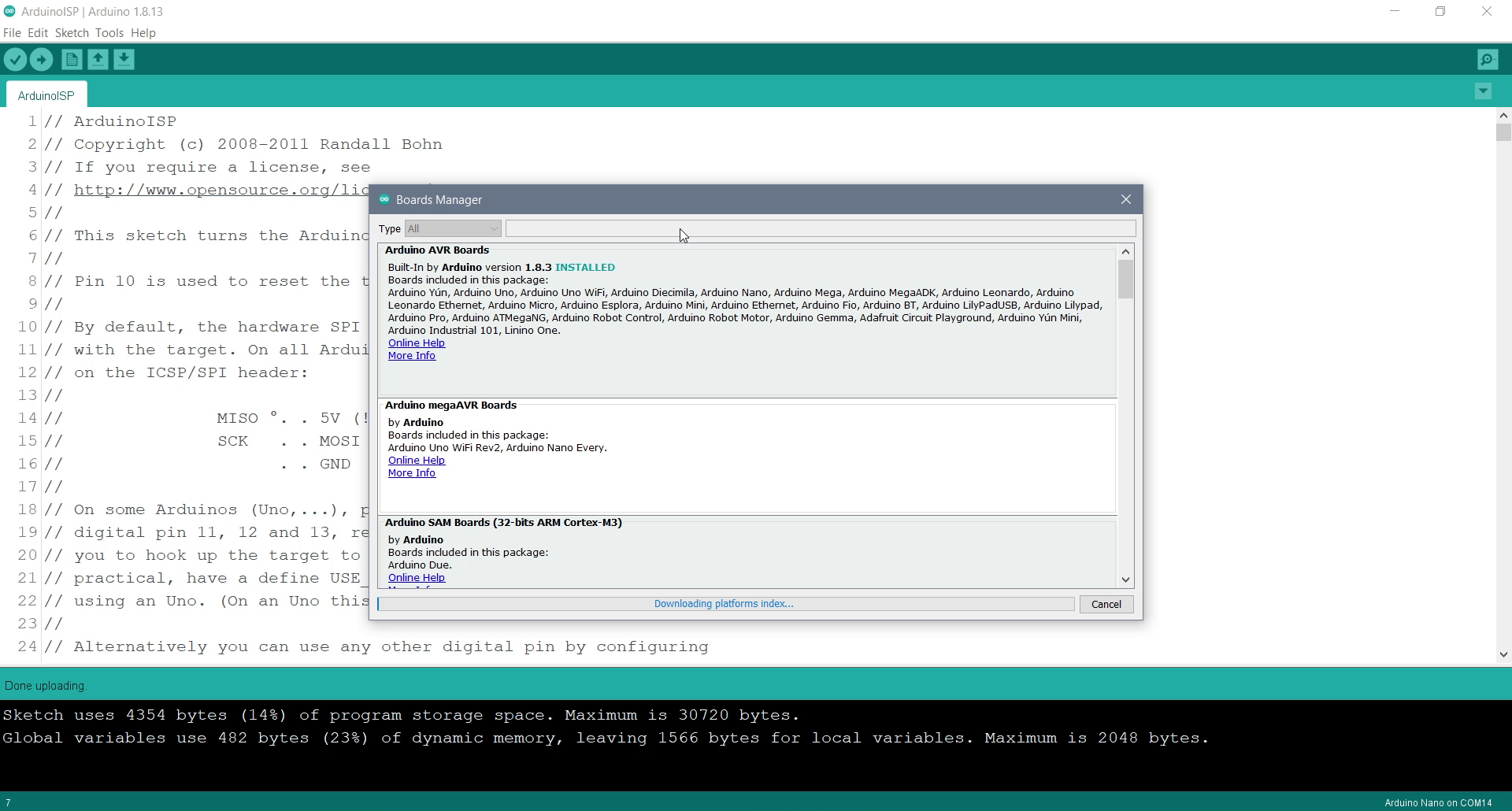
Task: Click the Done uploading status message
Action: (46, 686)
